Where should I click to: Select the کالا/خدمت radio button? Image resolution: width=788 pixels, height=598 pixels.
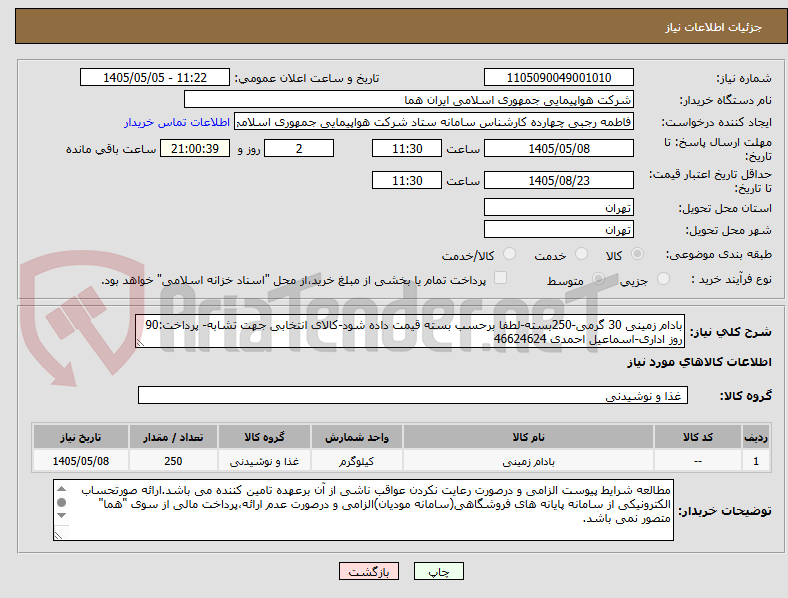(x=510, y=254)
